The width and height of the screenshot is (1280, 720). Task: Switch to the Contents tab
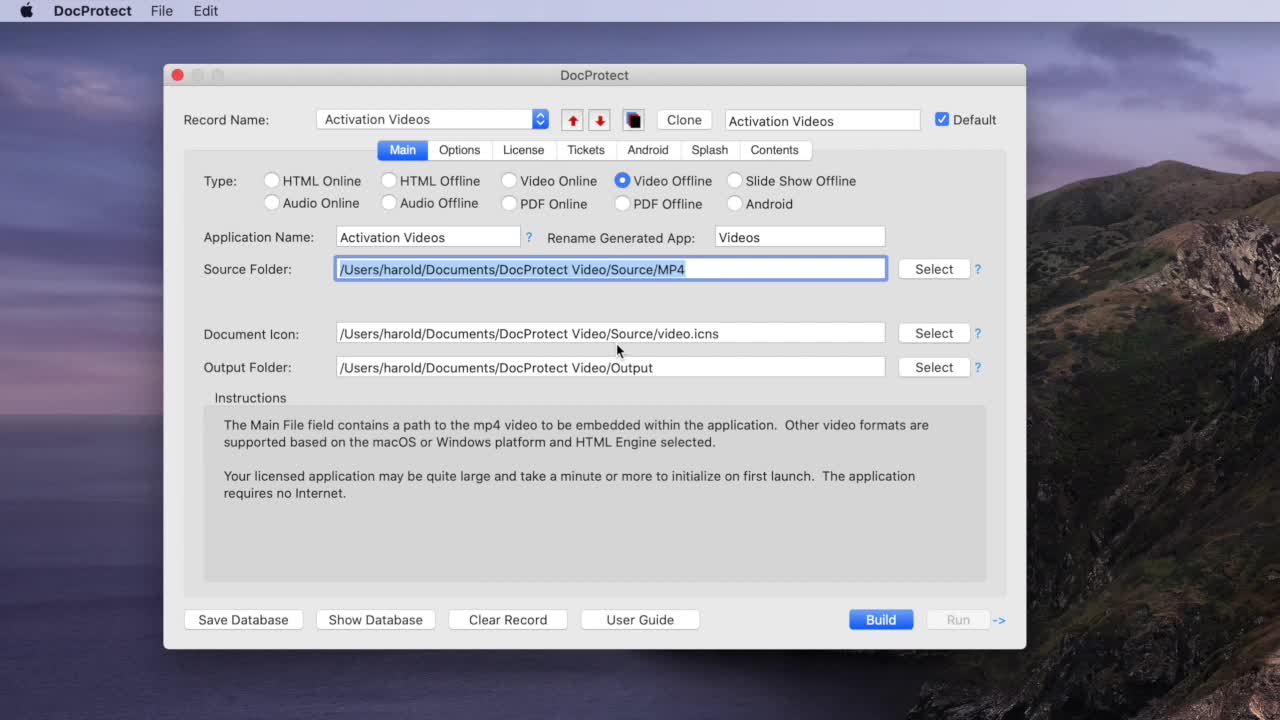click(x=775, y=150)
